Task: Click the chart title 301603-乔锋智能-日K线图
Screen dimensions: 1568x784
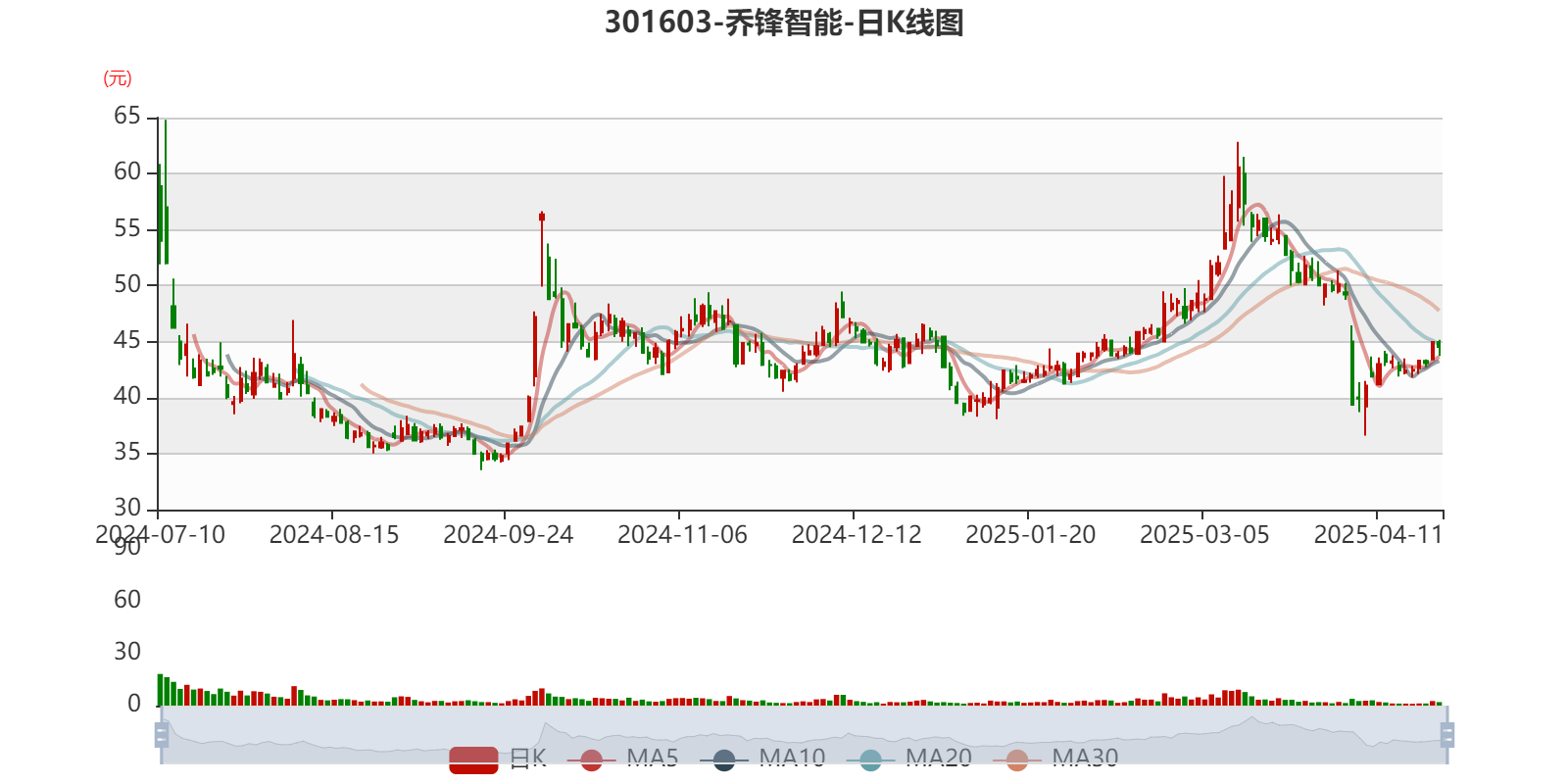Action: tap(784, 23)
